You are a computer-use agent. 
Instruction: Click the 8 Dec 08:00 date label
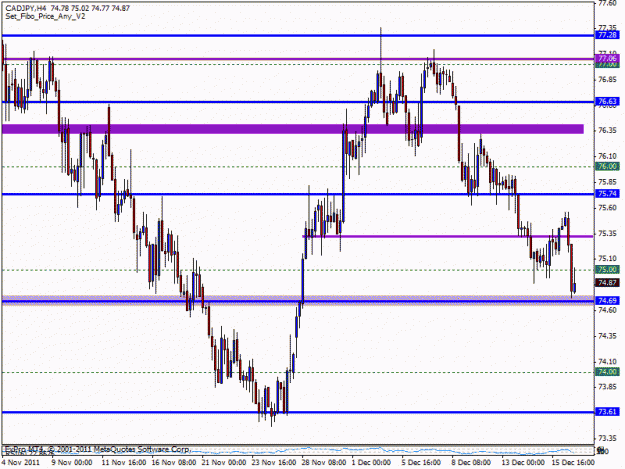(471, 463)
